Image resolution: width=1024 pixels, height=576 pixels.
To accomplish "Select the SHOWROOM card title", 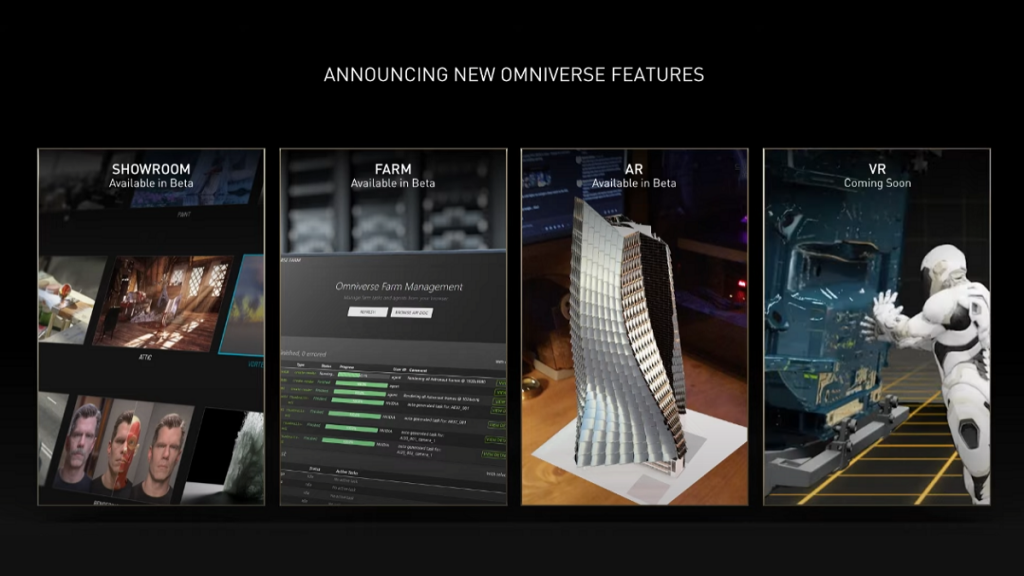I will tap(151, 169).
